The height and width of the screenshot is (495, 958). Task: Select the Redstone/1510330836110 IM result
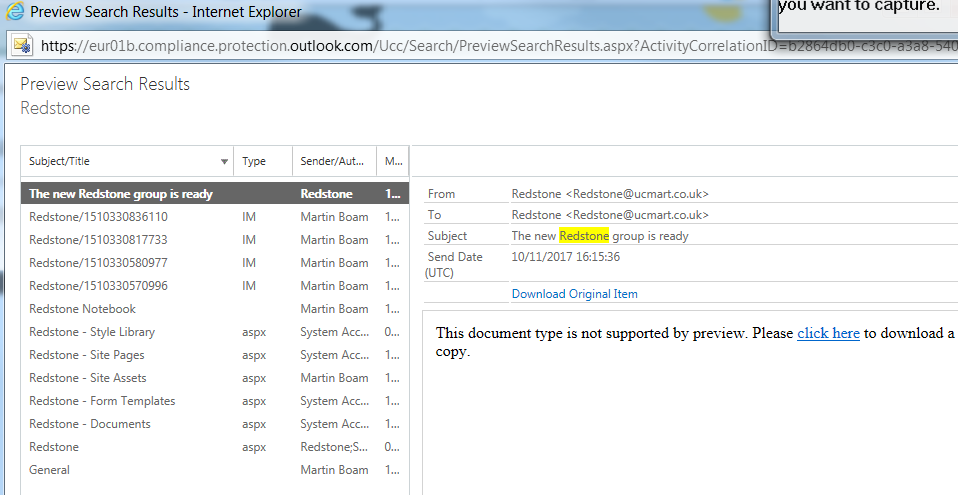[98, 217]
